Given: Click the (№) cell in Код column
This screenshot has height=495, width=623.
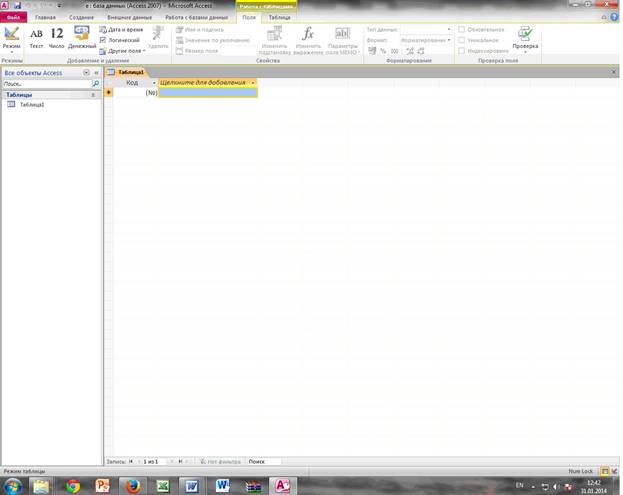Looking at the screenshot, I should [x=135, y=93].
